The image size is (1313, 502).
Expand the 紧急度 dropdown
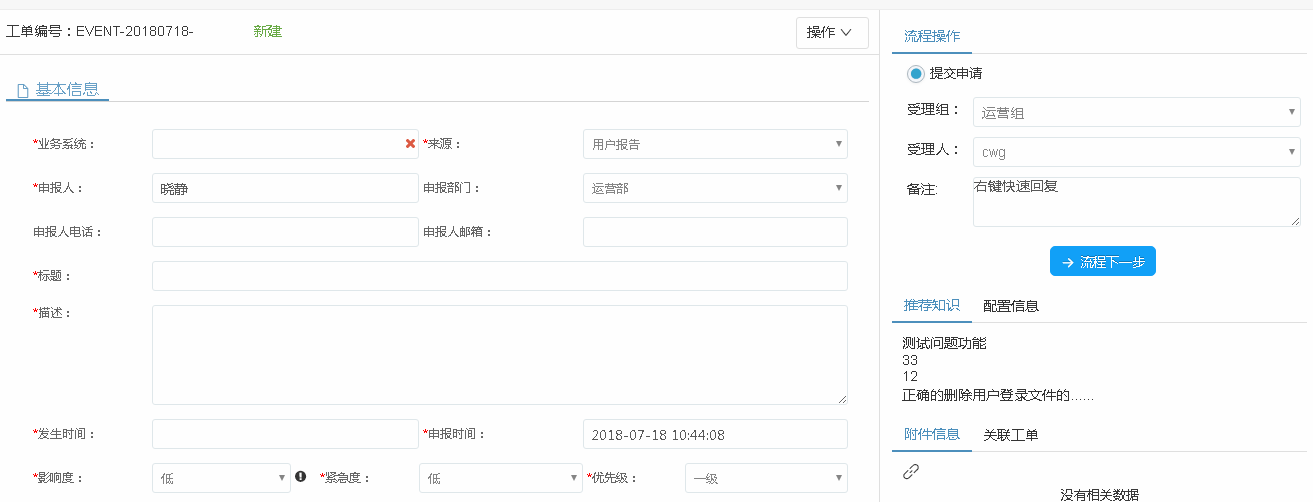click(500, 478)
